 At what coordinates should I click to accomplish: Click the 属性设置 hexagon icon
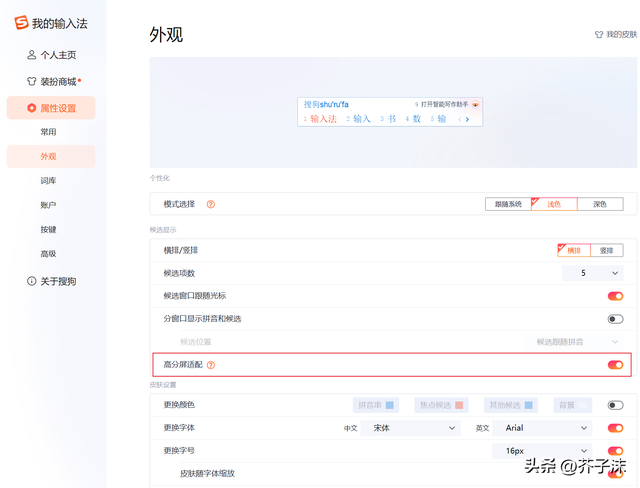tap(31, 108)
